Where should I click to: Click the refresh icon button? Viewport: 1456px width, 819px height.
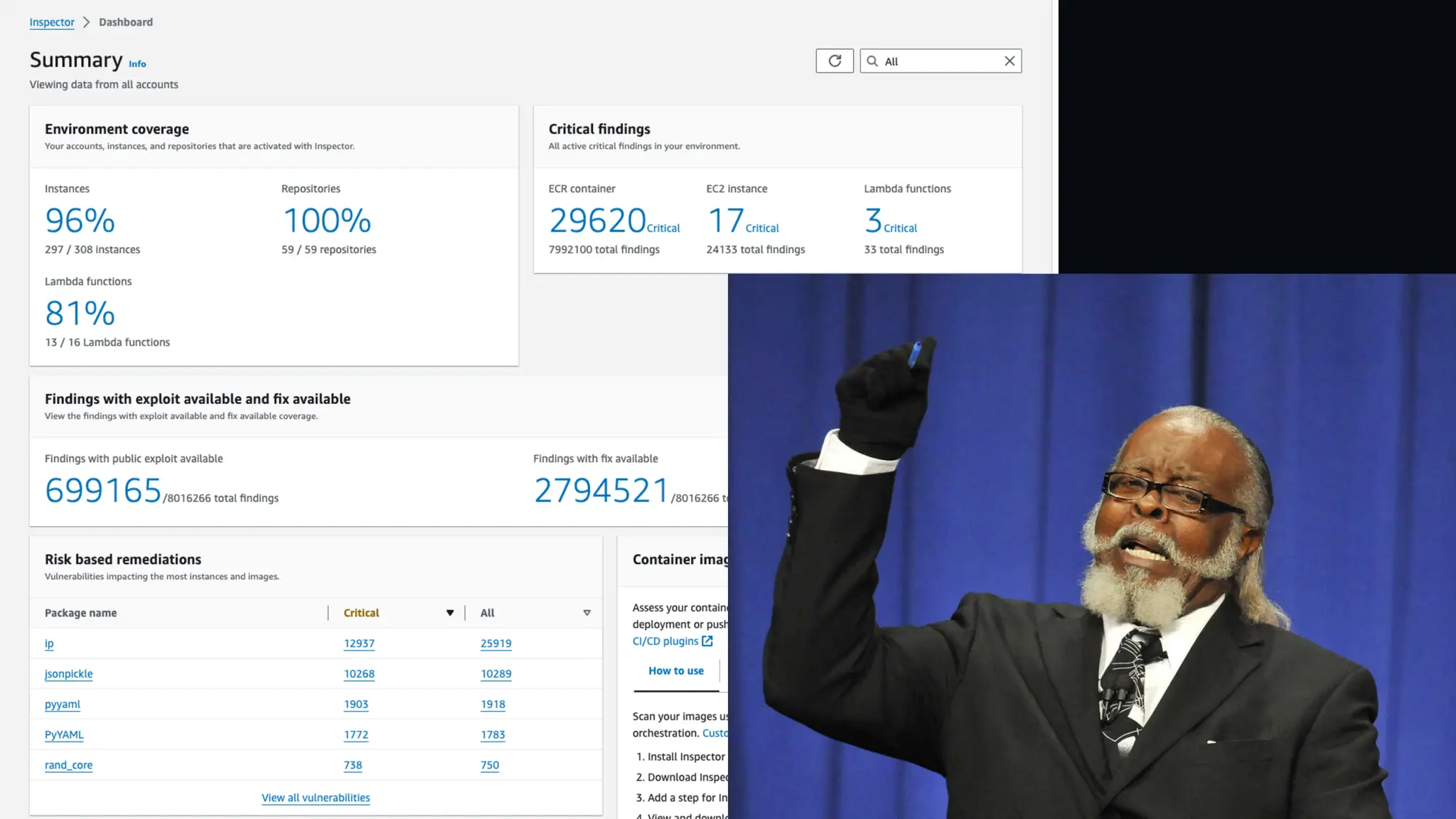[x=835, y=61]
